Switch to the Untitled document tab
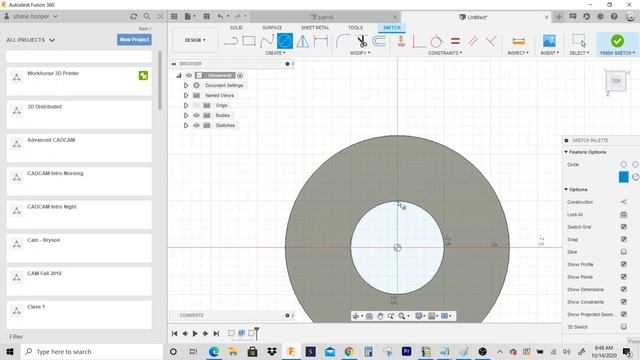This screenshot has height=360, width=640. point(476,17)
